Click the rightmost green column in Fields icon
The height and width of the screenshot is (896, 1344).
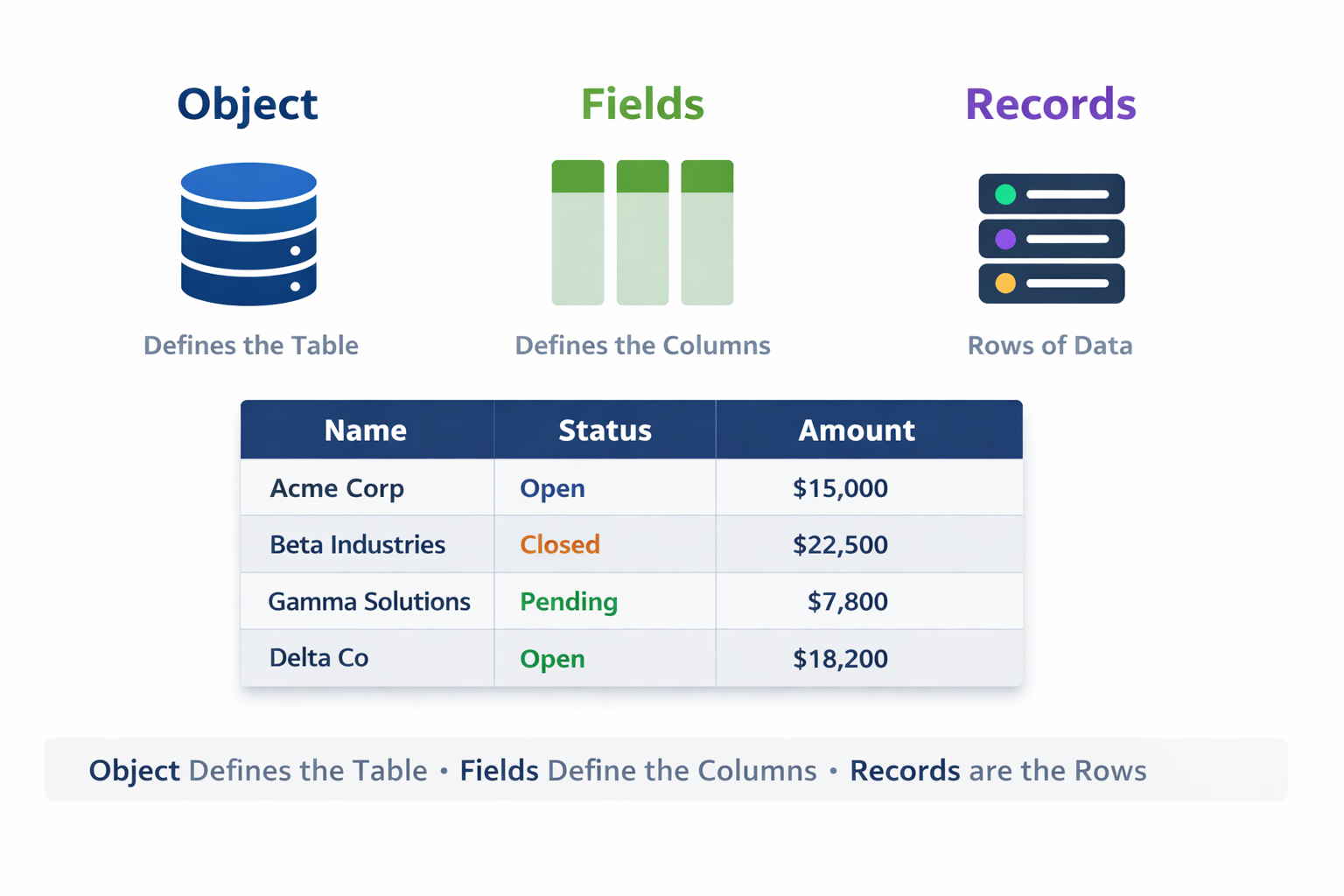[707, 233]
